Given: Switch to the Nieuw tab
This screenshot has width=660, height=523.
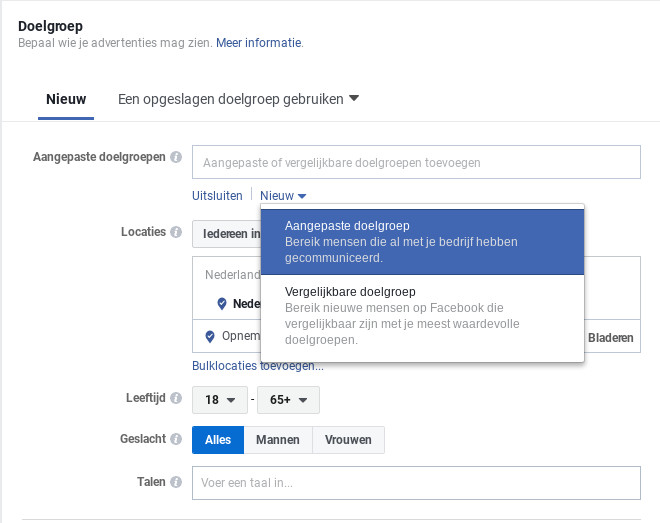Looking at the screenshot, I should [66, 99].
